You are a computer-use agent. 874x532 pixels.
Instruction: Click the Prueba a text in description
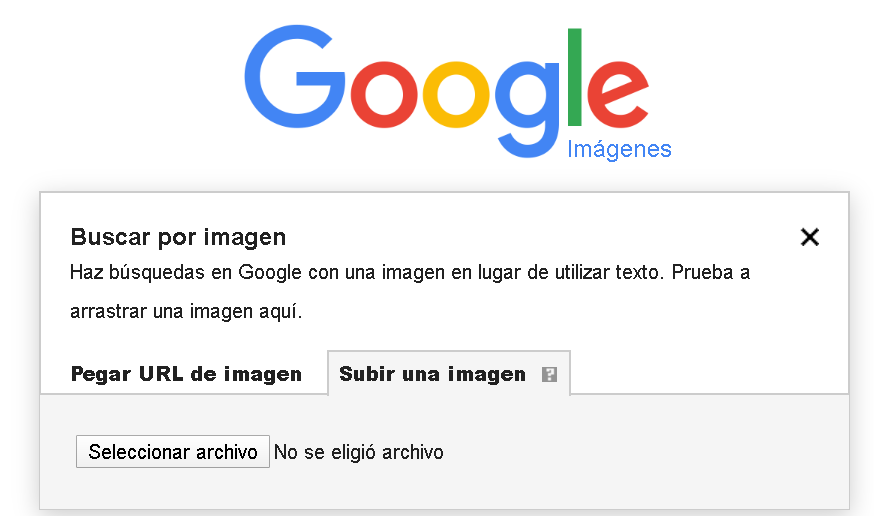pyautogui.click(x=711, y=272)
